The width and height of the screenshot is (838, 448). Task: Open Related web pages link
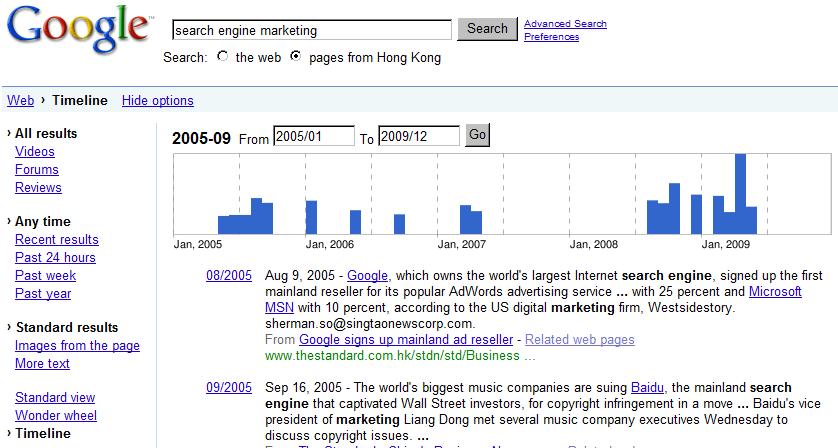[x=579, y=340]
